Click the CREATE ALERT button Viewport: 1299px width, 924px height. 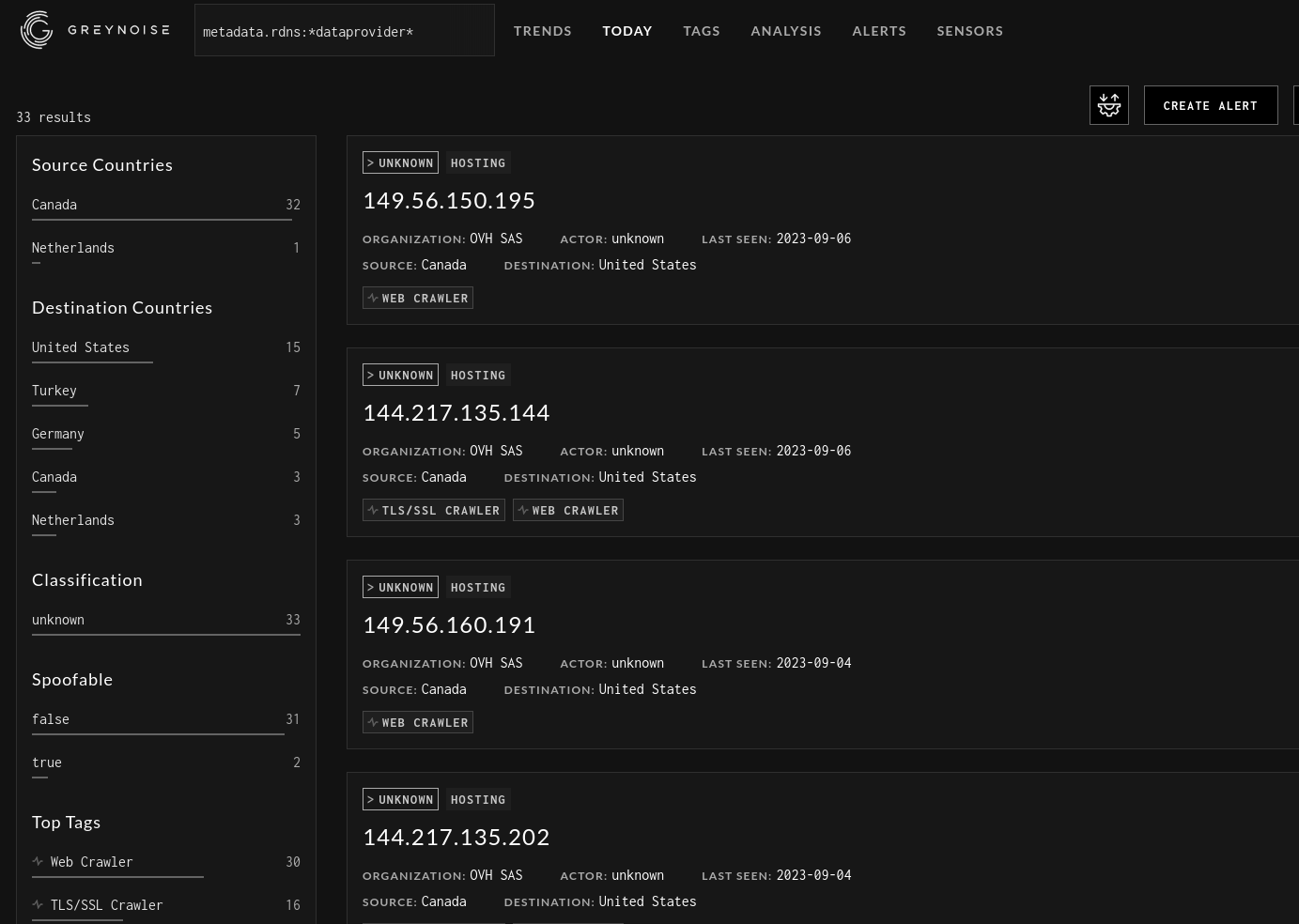(x=1211, y=105)
